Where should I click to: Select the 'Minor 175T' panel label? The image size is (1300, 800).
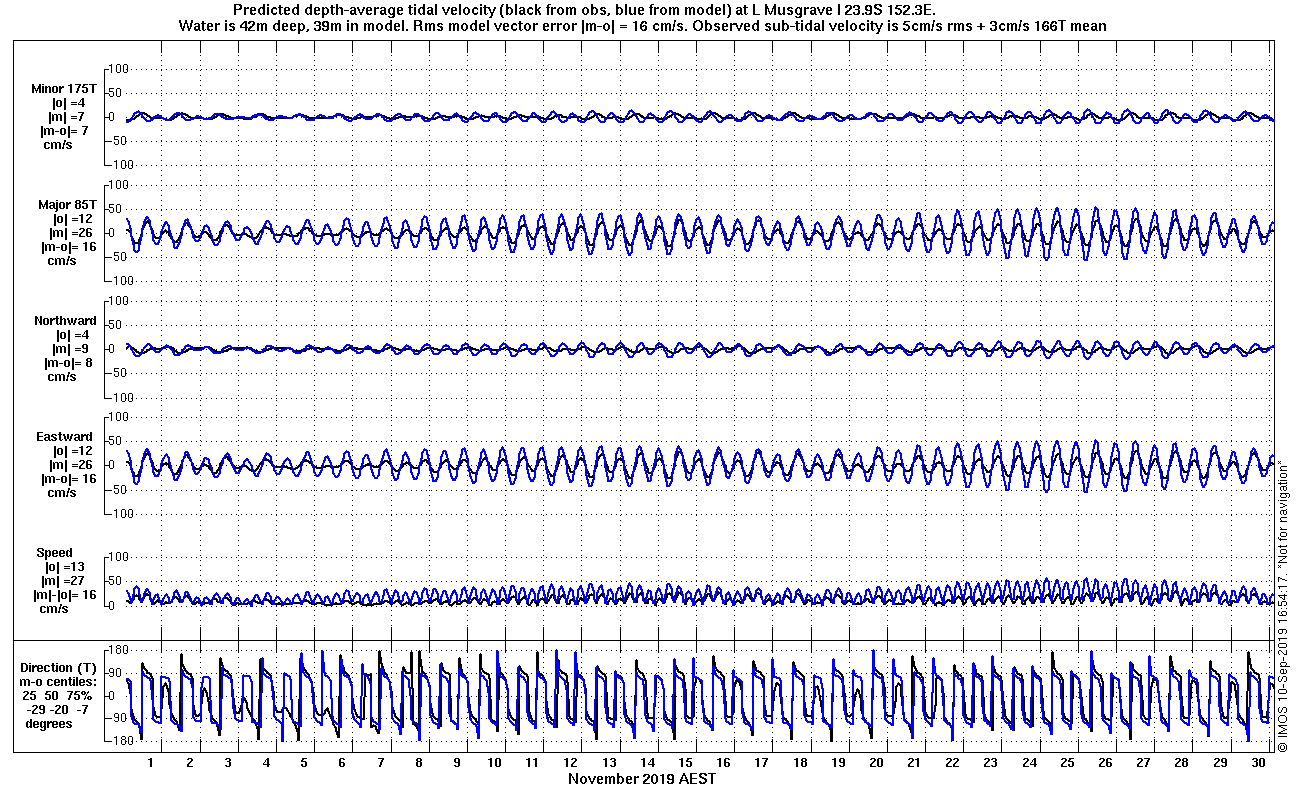(64, 89)
